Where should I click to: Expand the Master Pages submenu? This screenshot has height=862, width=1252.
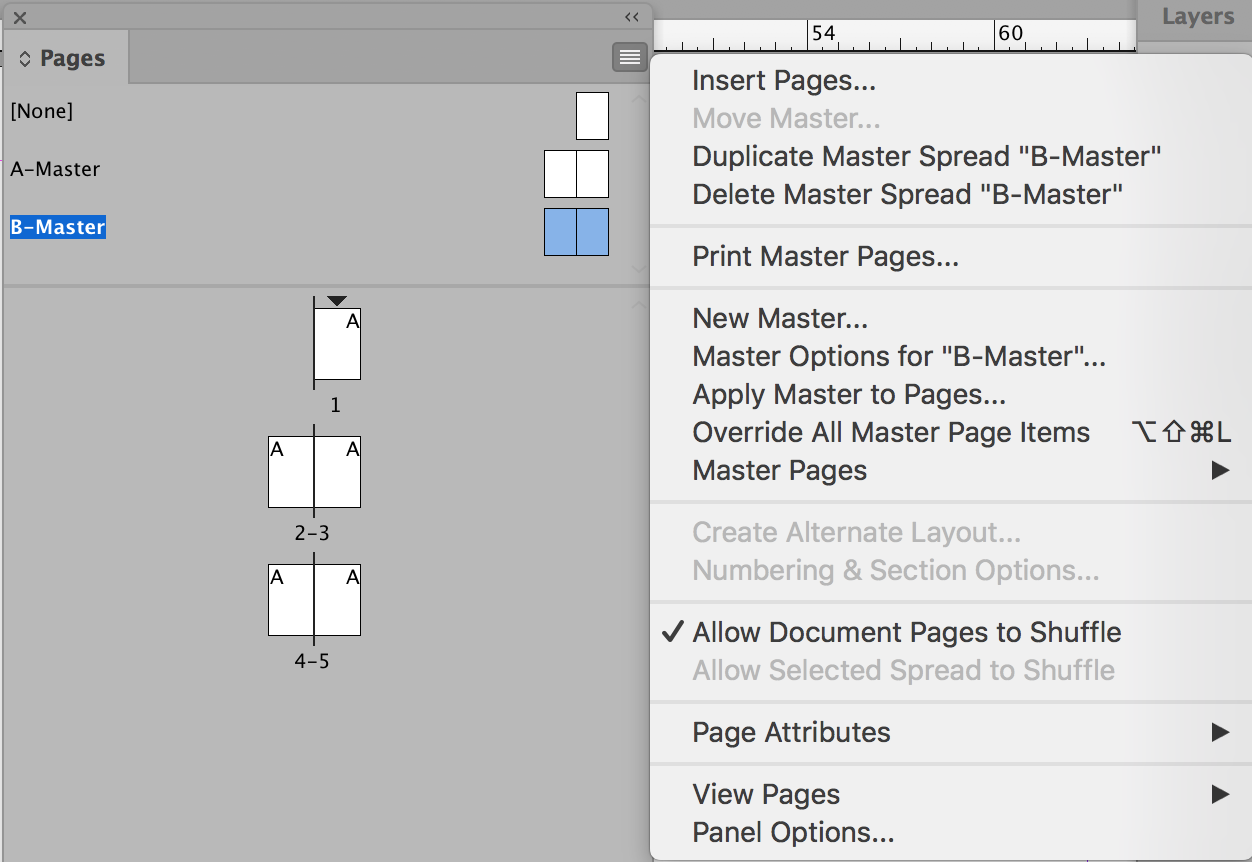click(780, 470)
